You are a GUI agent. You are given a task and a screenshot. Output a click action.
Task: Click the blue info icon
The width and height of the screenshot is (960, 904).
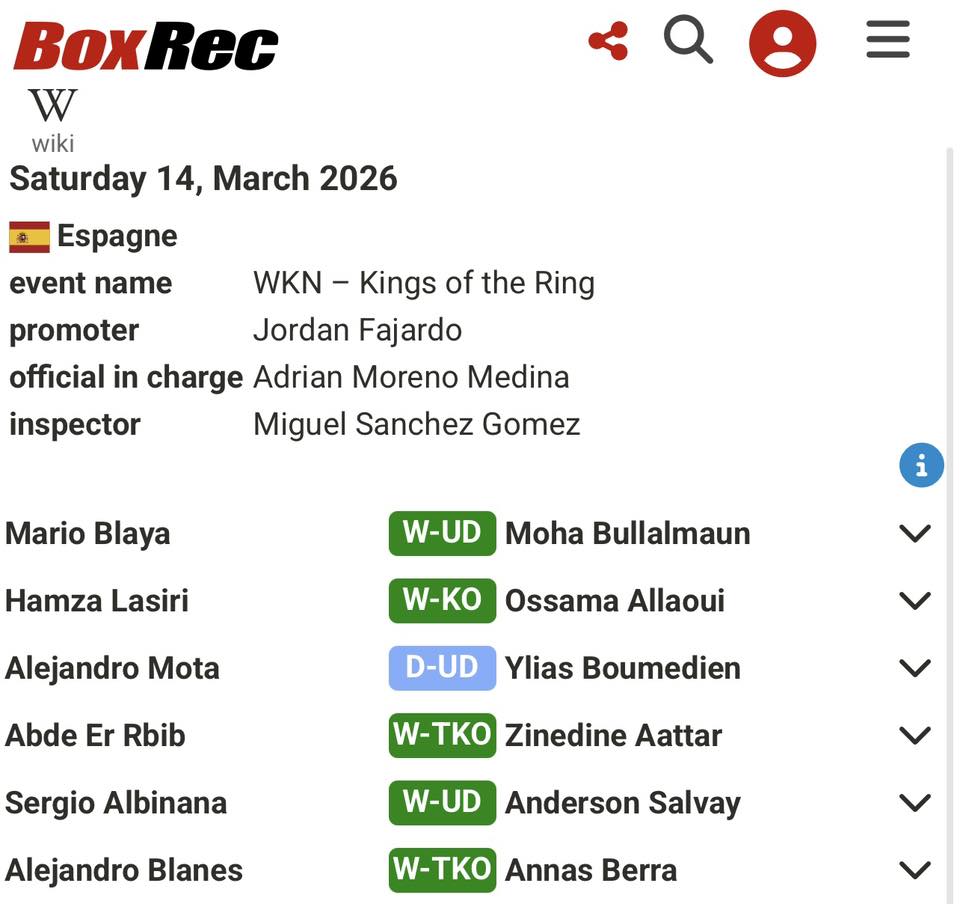[x=921, y=466]
